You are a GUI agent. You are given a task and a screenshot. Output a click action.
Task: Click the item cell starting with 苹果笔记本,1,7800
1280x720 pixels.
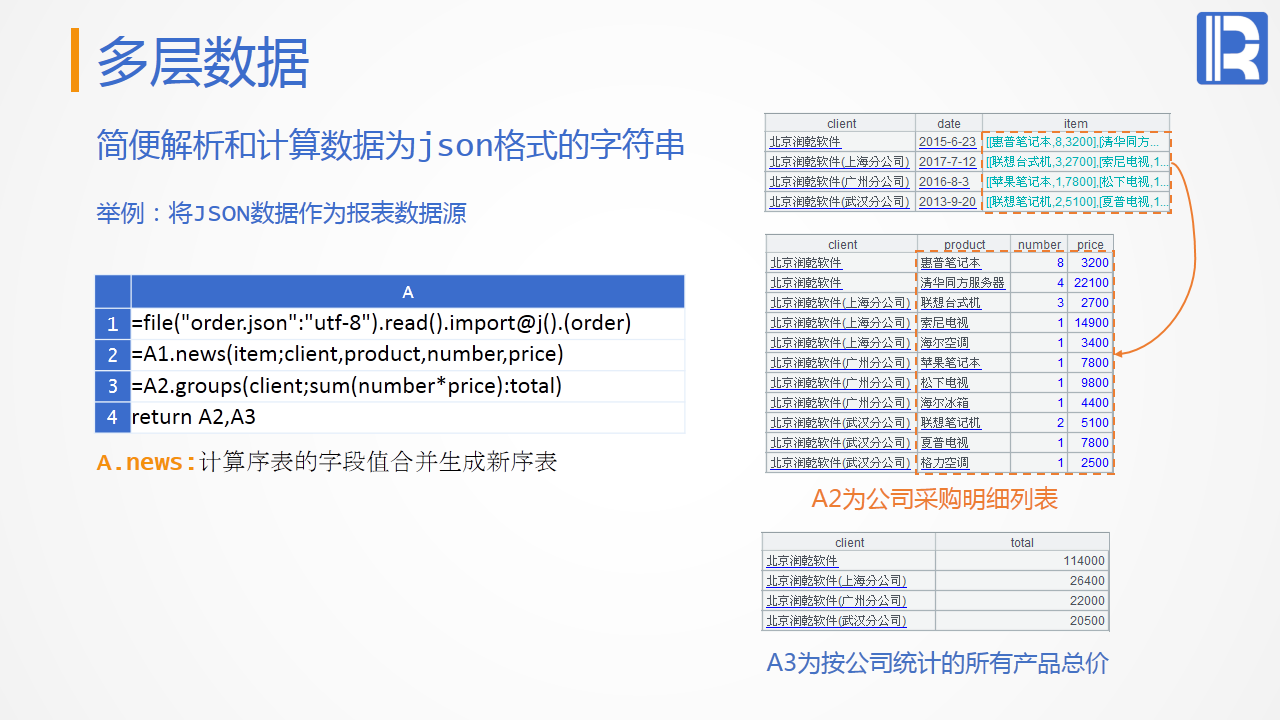point(1077,182)
